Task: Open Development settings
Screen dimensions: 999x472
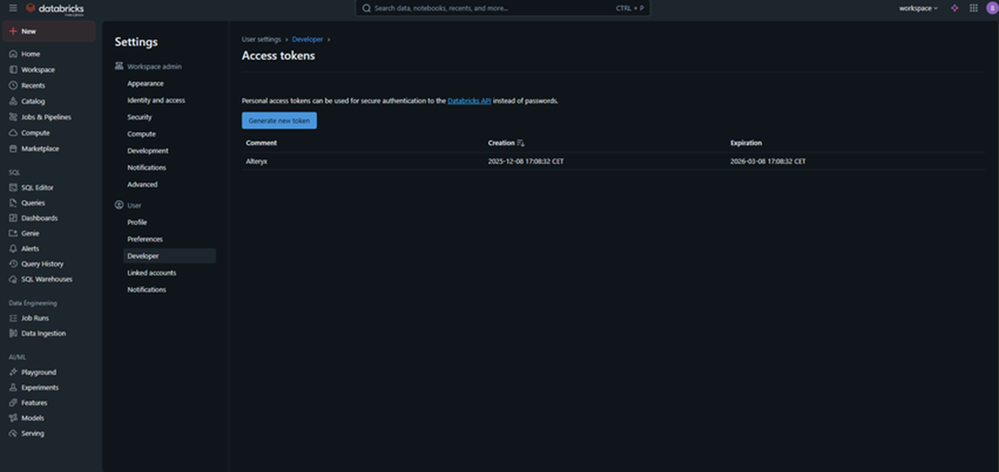Action: (148, 151)
